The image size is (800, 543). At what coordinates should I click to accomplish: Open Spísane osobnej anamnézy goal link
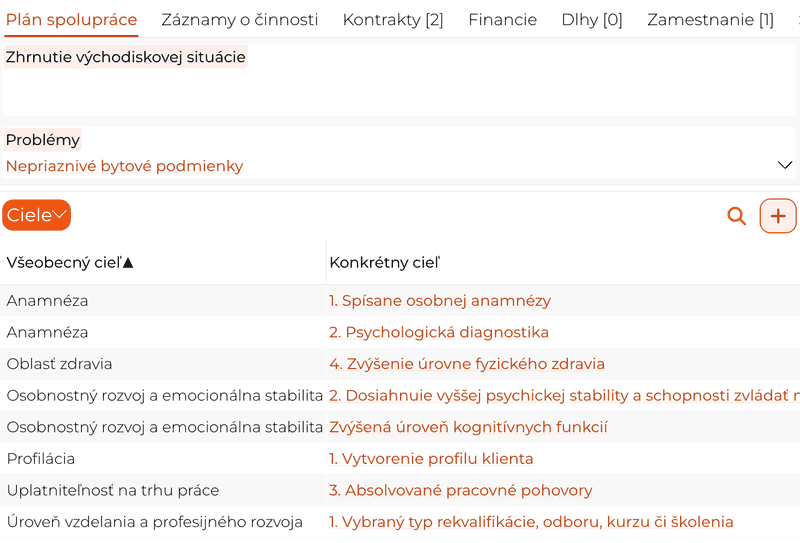(x=440, y=301)
